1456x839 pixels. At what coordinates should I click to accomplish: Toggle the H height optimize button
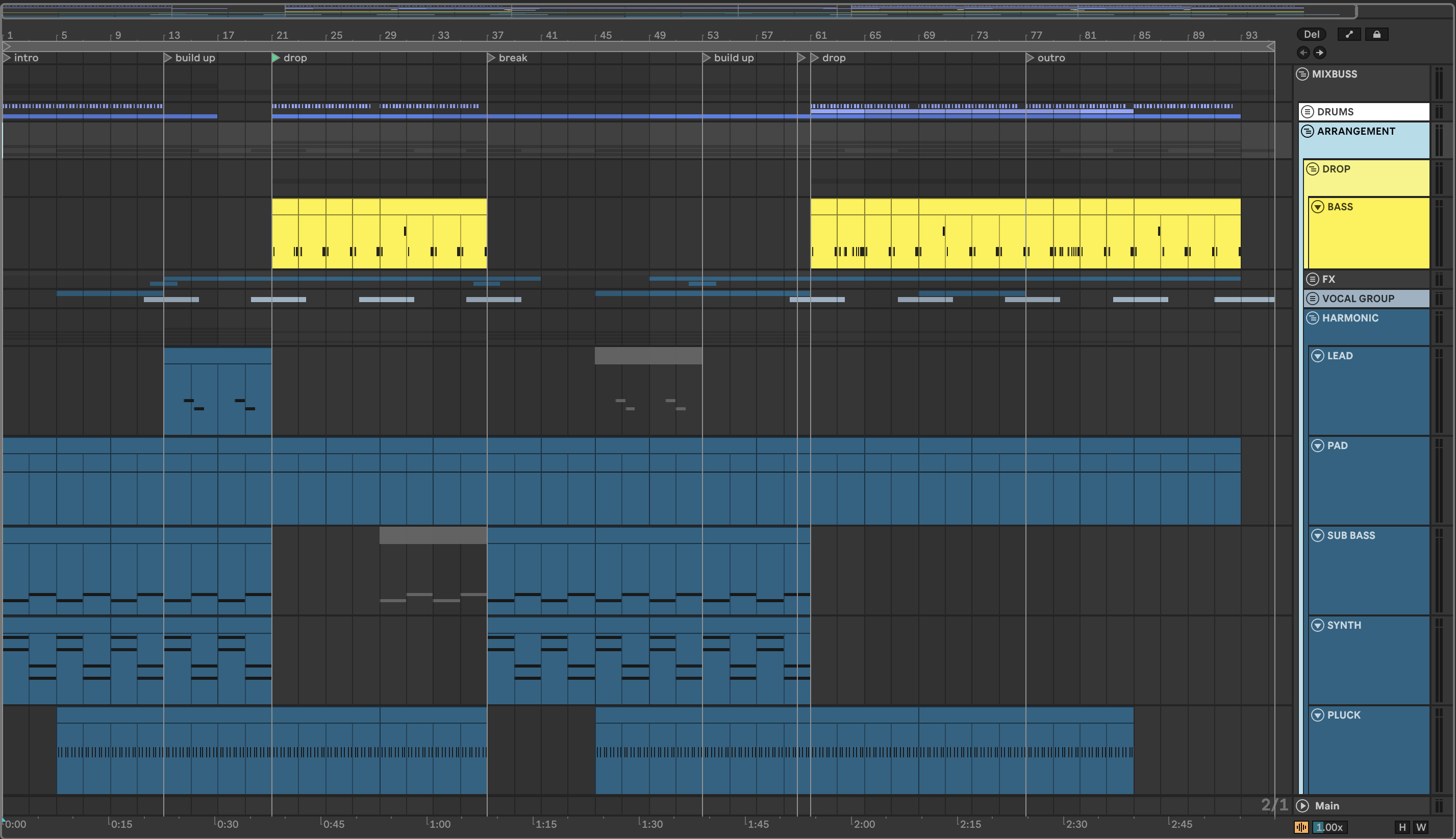1402,827
